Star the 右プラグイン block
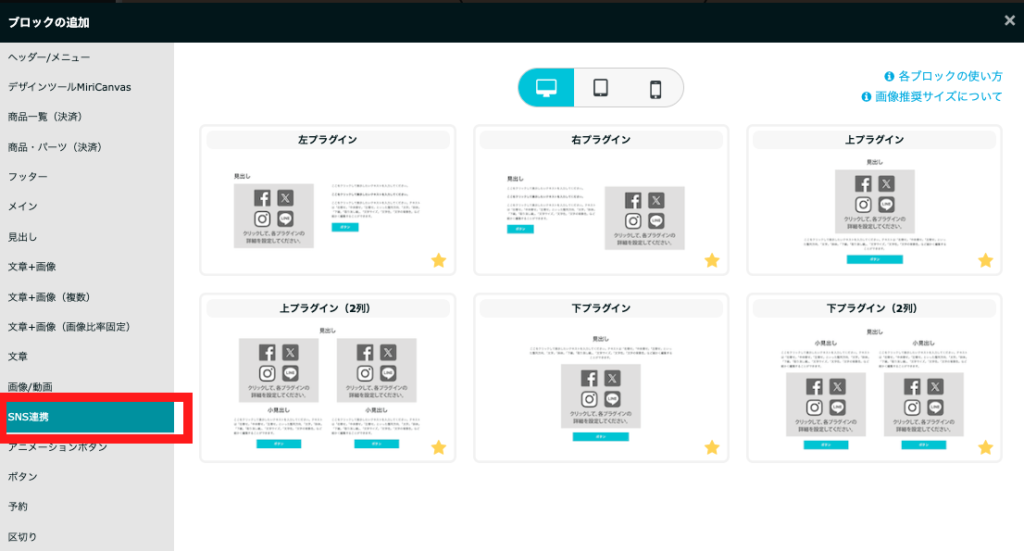 [712, 260]
